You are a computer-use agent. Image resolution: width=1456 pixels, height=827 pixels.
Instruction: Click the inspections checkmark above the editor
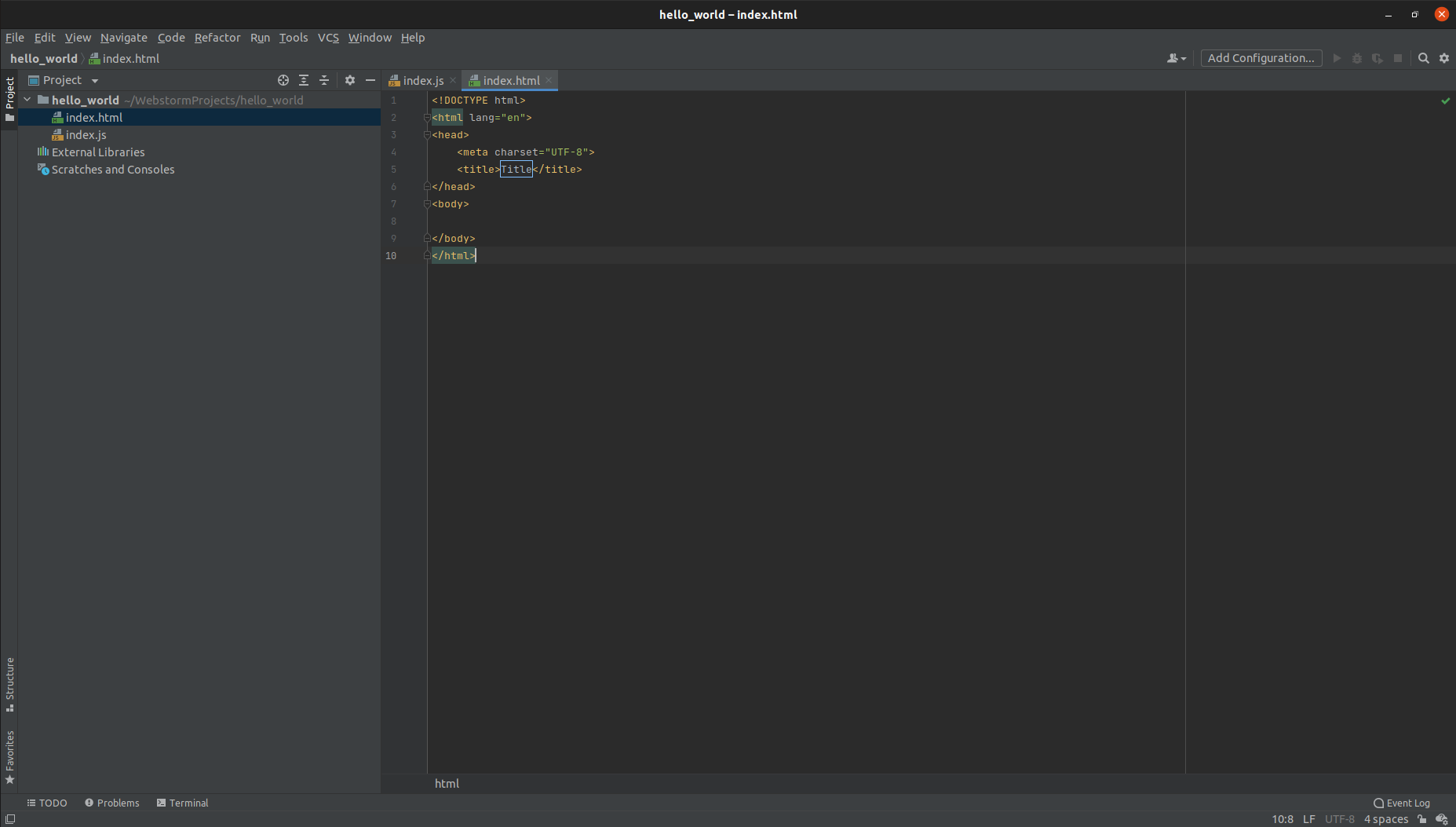click(x=1444, y=101)
